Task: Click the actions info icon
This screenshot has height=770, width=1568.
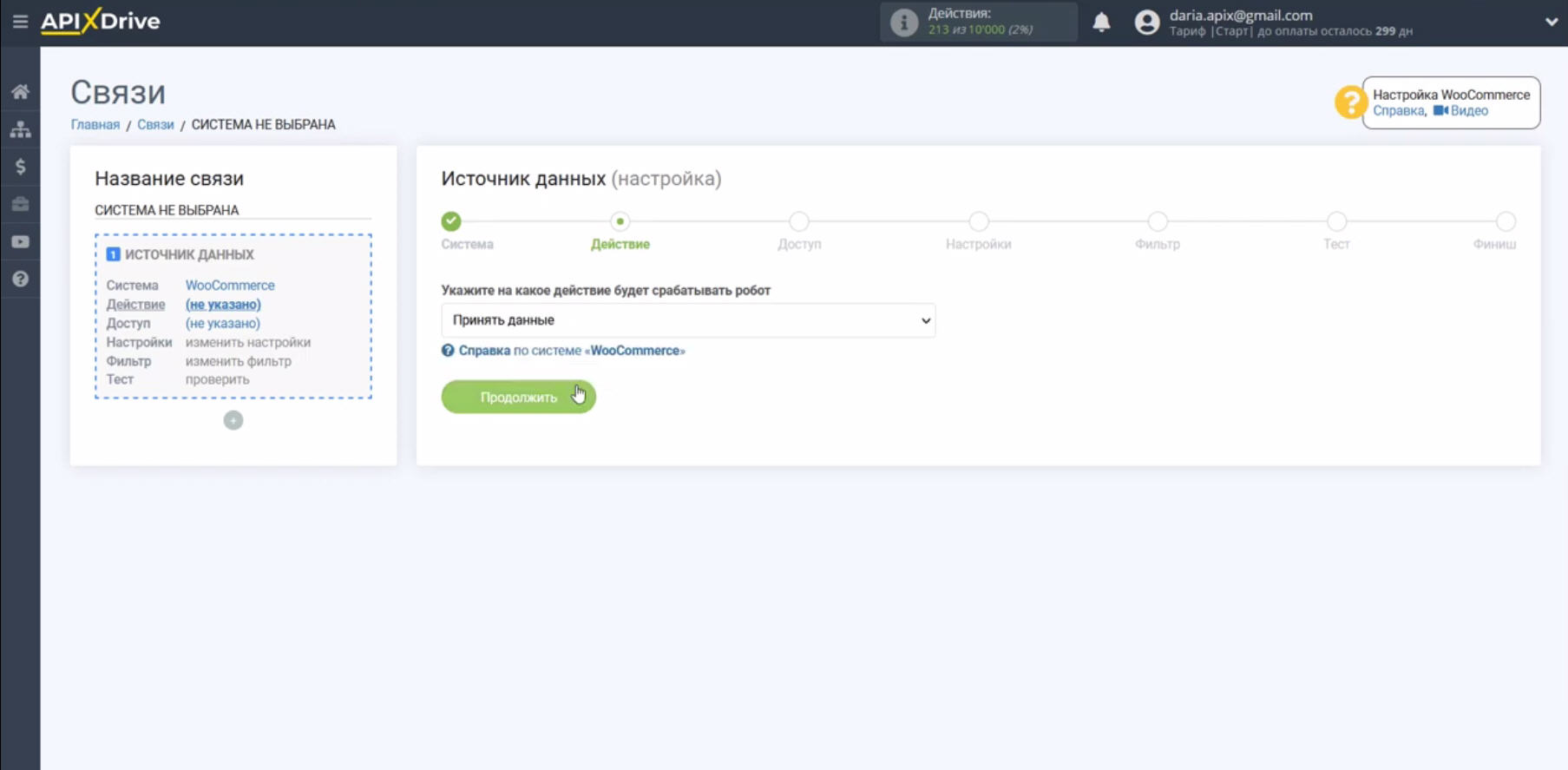Action: 903,23
